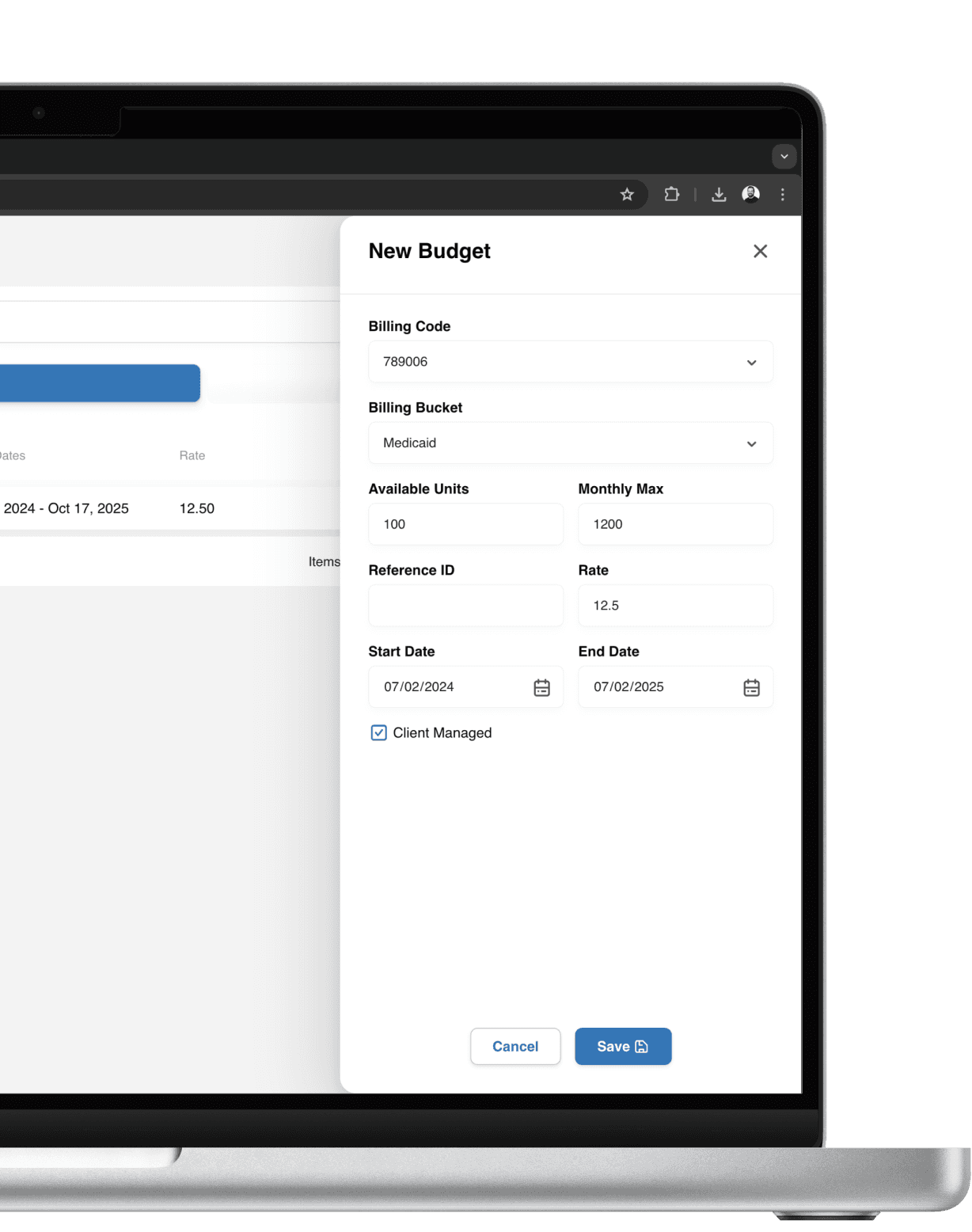972x1232 pixels.
Task: Click the Cancel button
Action: point(515,1046)
